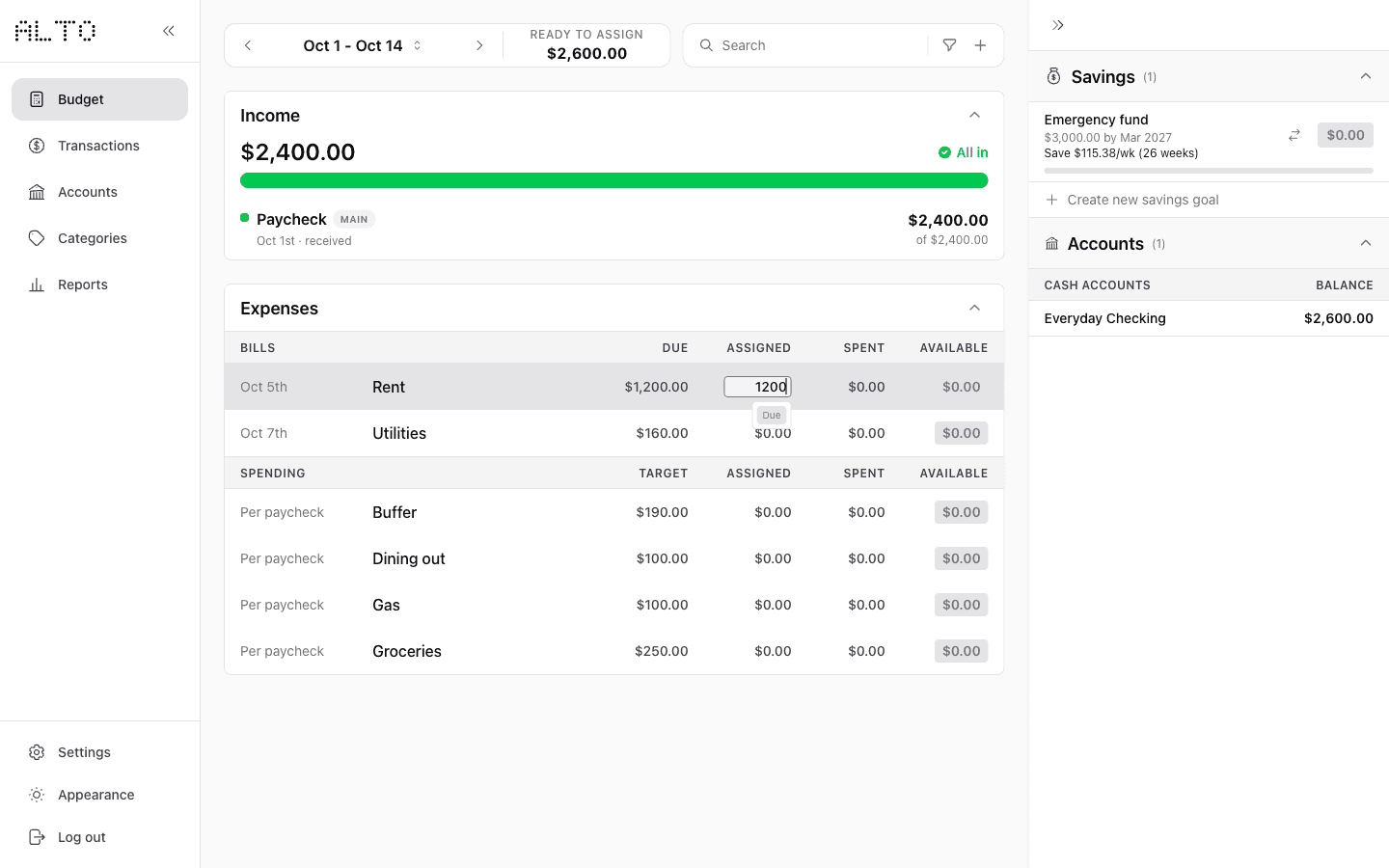Click the Due suggestion chip under Rent
The height and width of the screenshot is (868, 1389).
click(x=772, y=416)
